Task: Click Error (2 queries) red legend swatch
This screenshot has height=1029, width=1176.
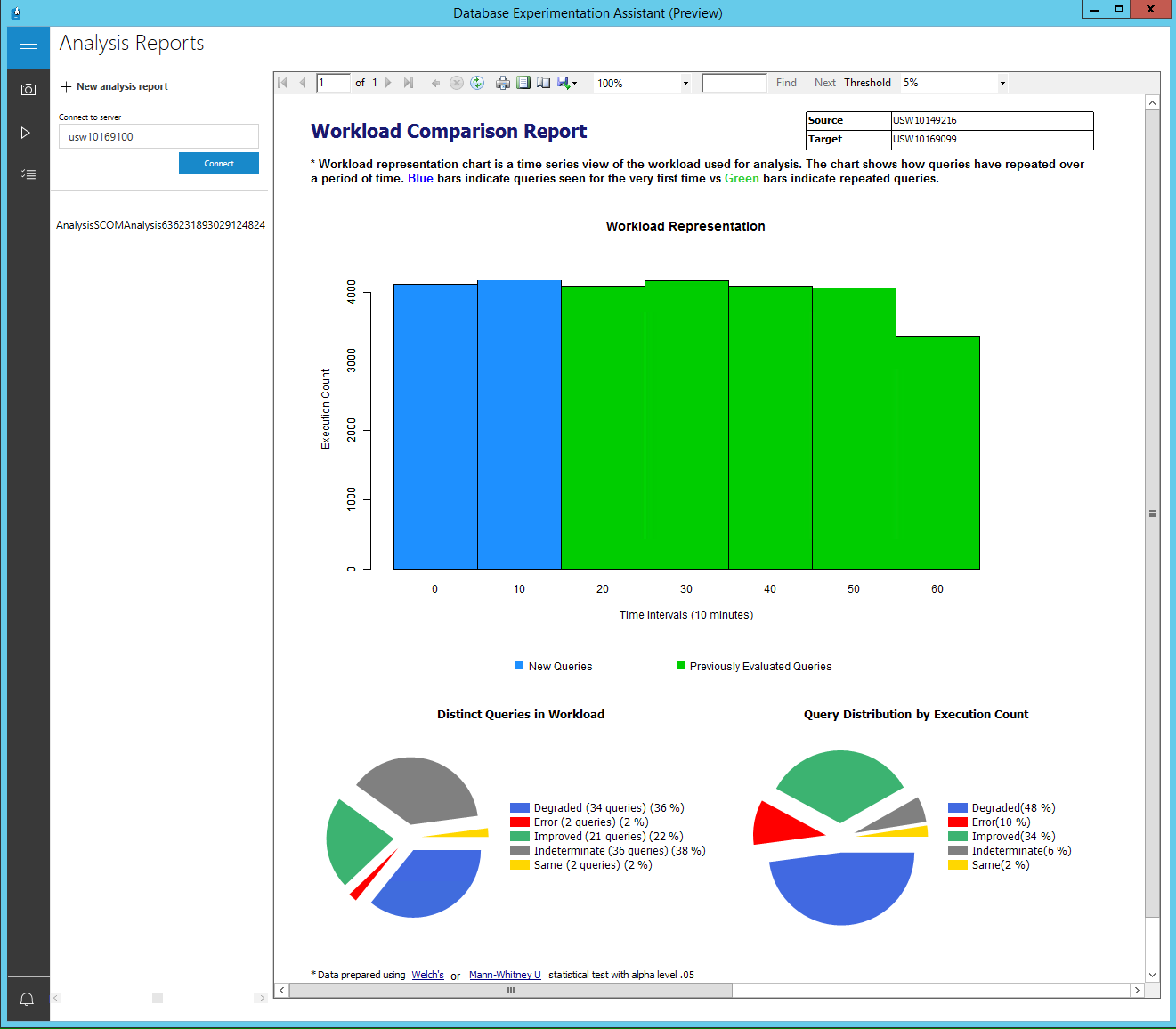Action: (520, 822)
